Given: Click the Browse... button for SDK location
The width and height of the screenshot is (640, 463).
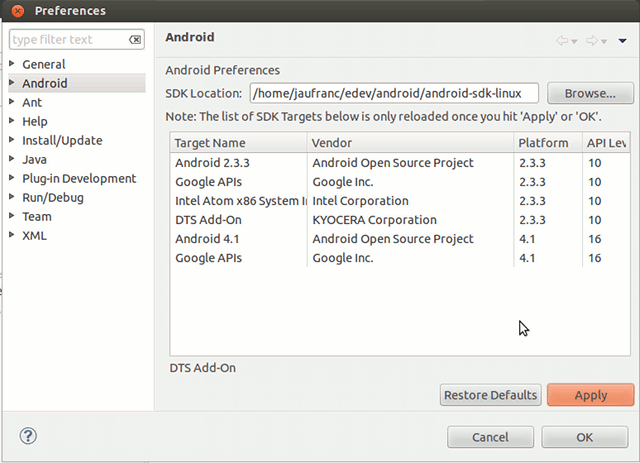Looking at the screenshot, I should click(590, 93).
